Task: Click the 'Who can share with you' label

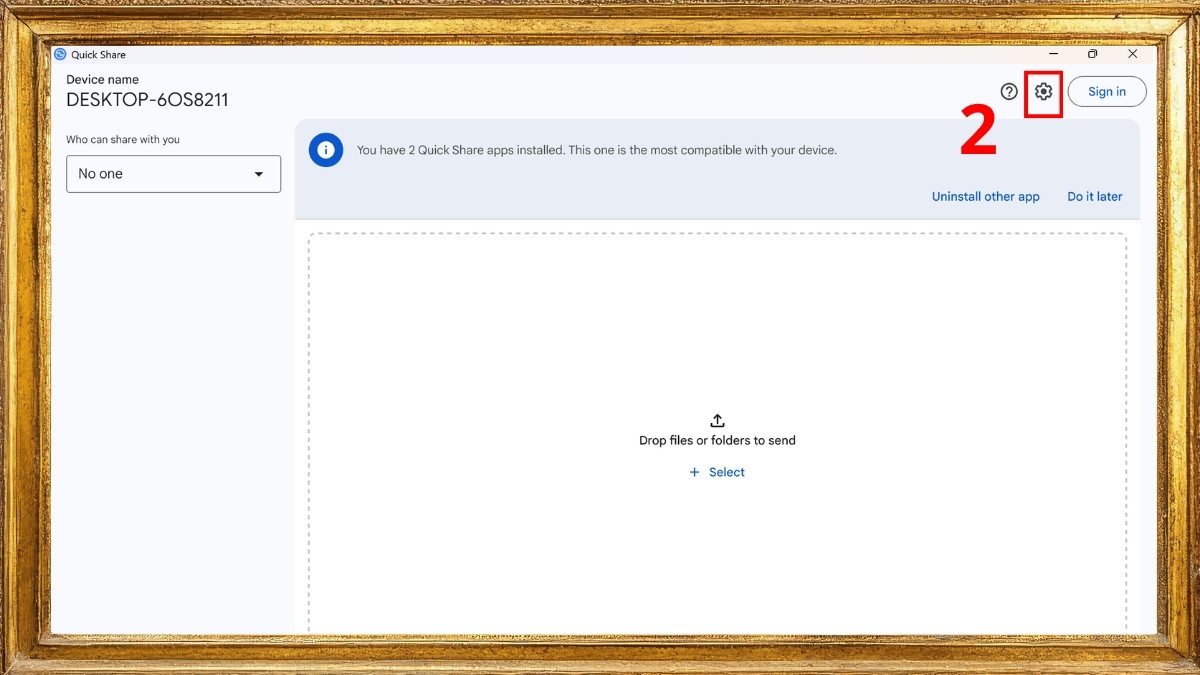Action: [123, 139]
